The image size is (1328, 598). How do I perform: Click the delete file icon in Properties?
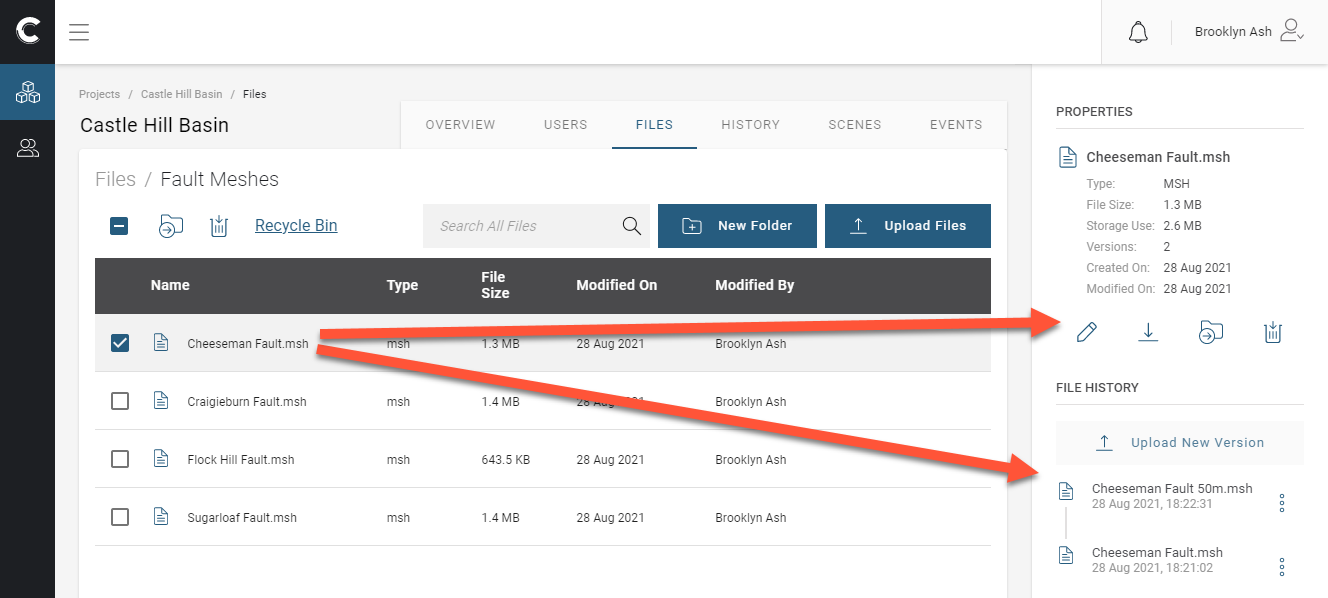pos(1272,332)
